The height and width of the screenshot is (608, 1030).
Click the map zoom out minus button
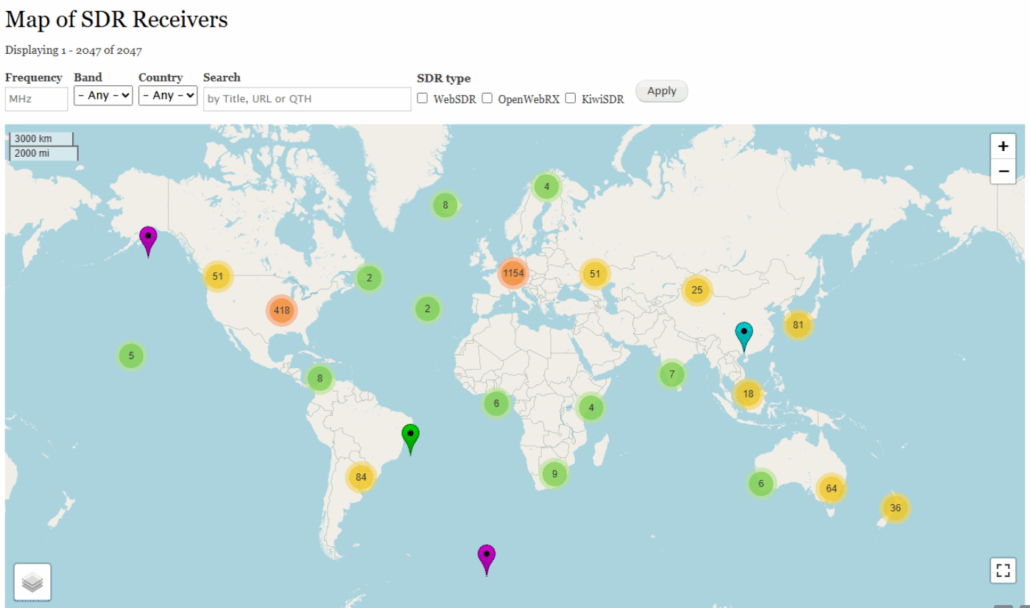[1003, 172]
